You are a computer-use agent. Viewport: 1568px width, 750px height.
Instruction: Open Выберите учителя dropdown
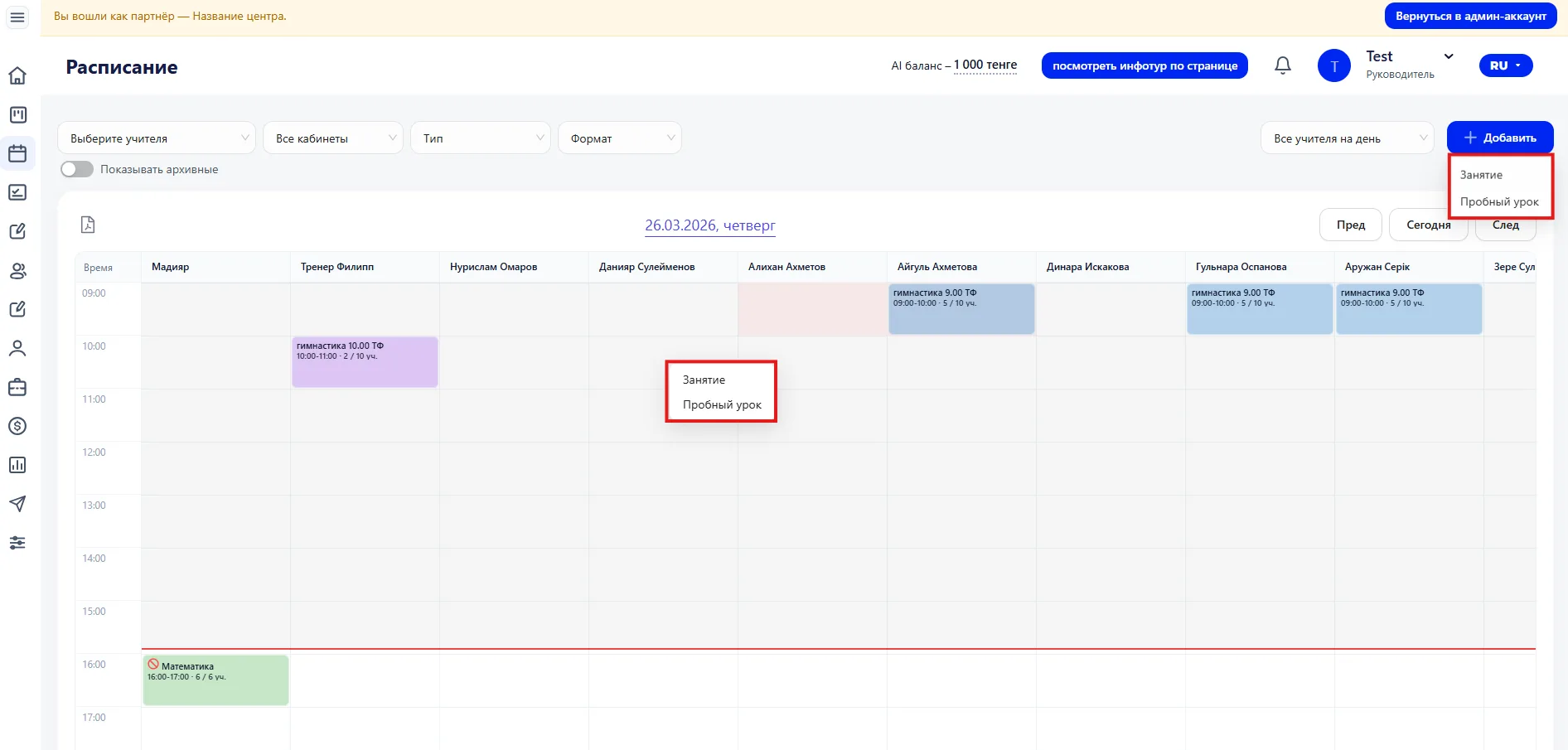(157, 138)
